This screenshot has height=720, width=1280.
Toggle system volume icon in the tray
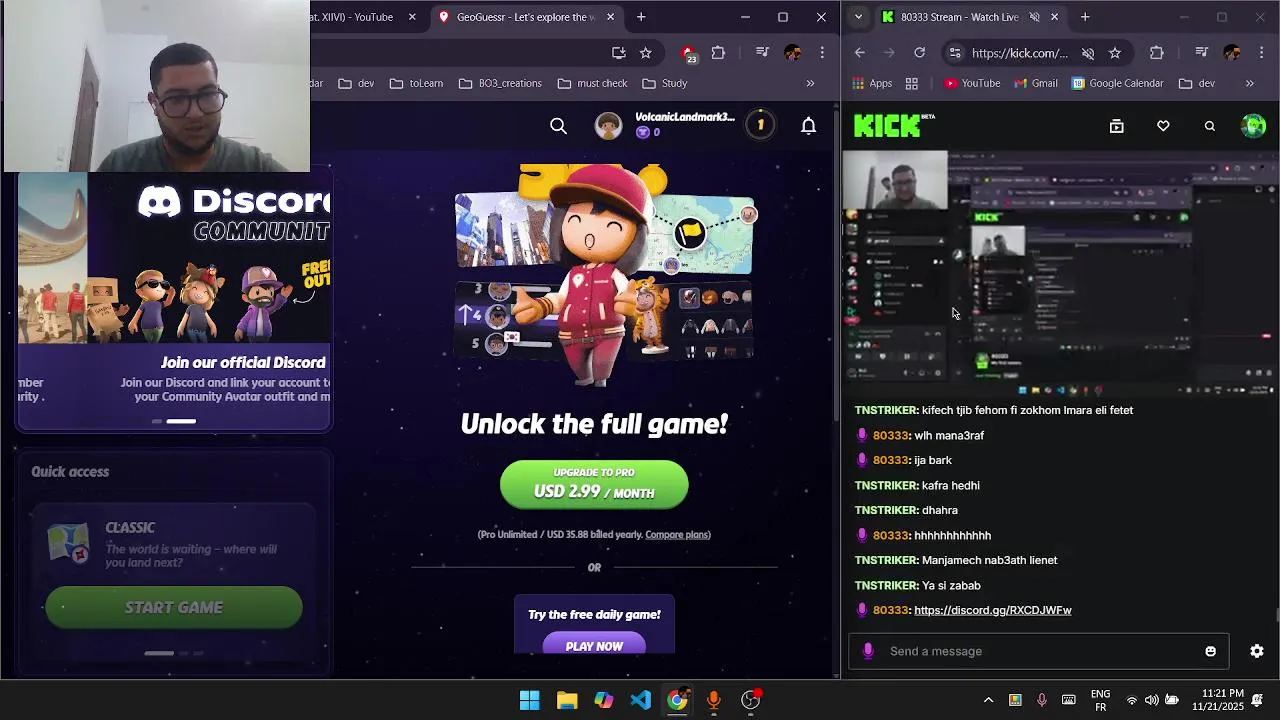tap(1151, 700)
